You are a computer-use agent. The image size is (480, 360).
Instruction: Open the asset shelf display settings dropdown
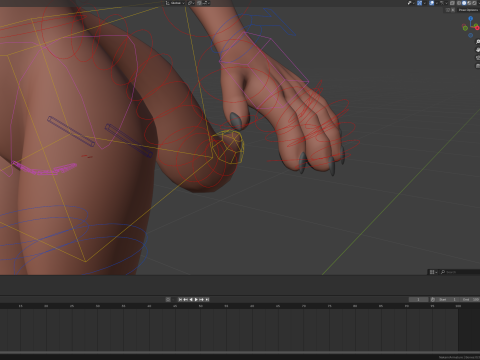(433, 272)
